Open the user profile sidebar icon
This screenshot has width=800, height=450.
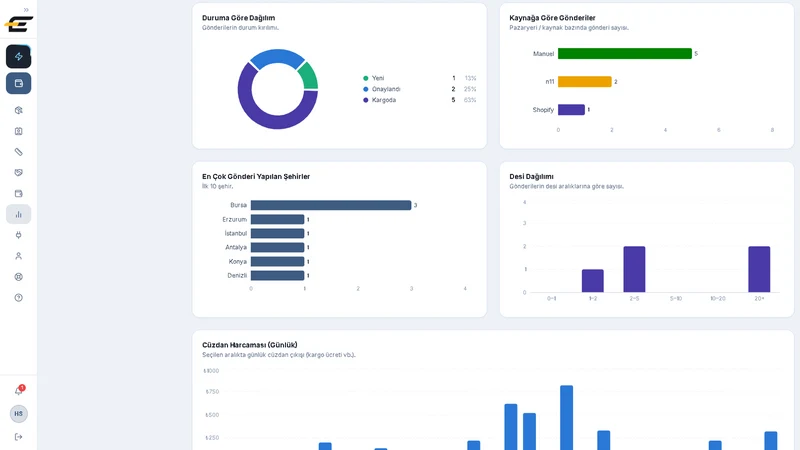point(18,256)
